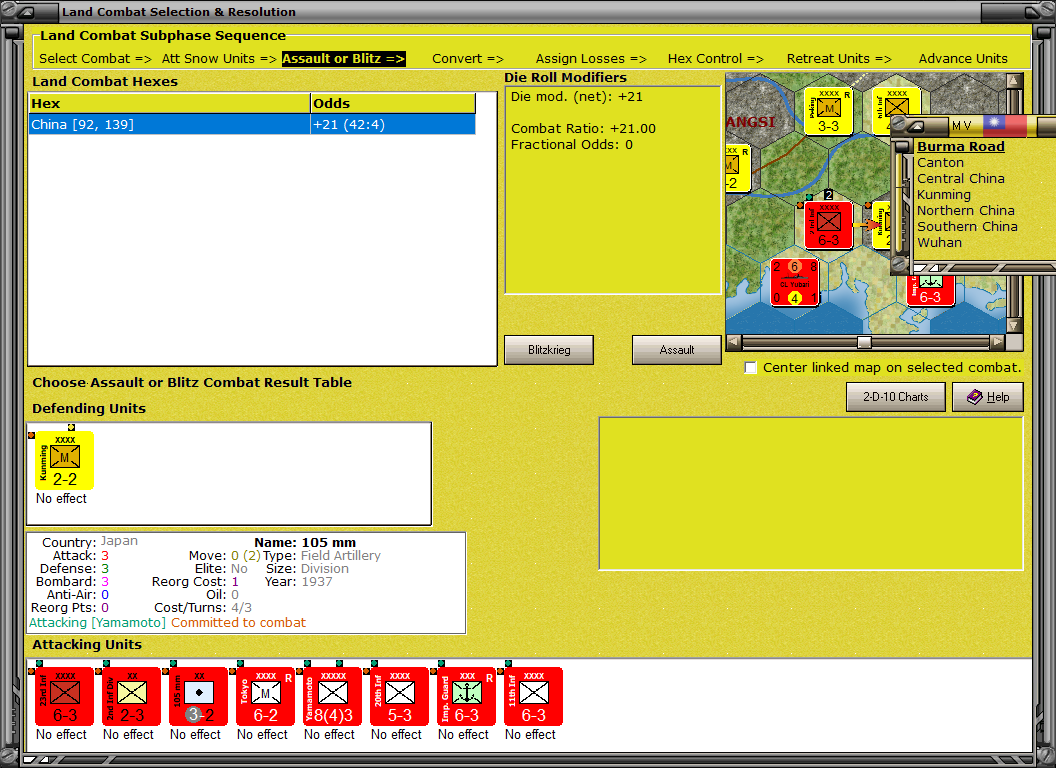Click the Tokyo headquarters 6-2 counter
Screen dimensions: 1056x768
tap(263, 697)
